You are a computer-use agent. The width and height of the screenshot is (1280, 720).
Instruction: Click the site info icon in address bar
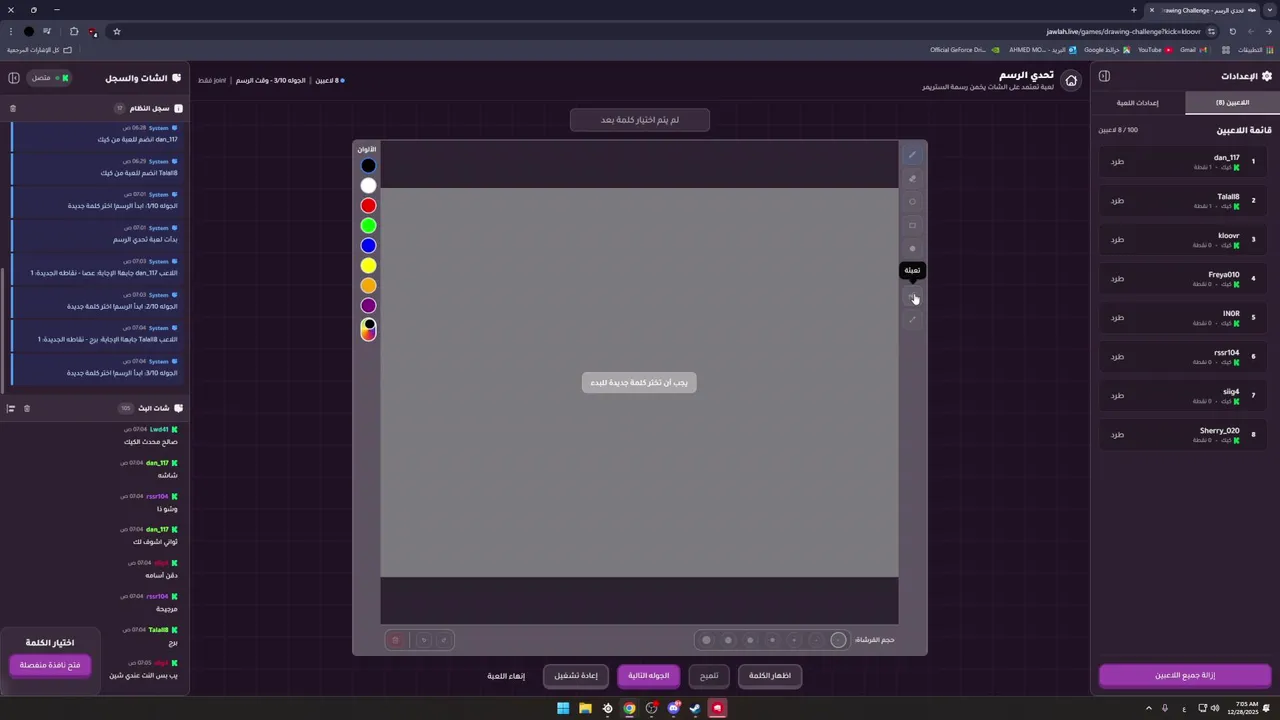click(x=1211, y=31)
